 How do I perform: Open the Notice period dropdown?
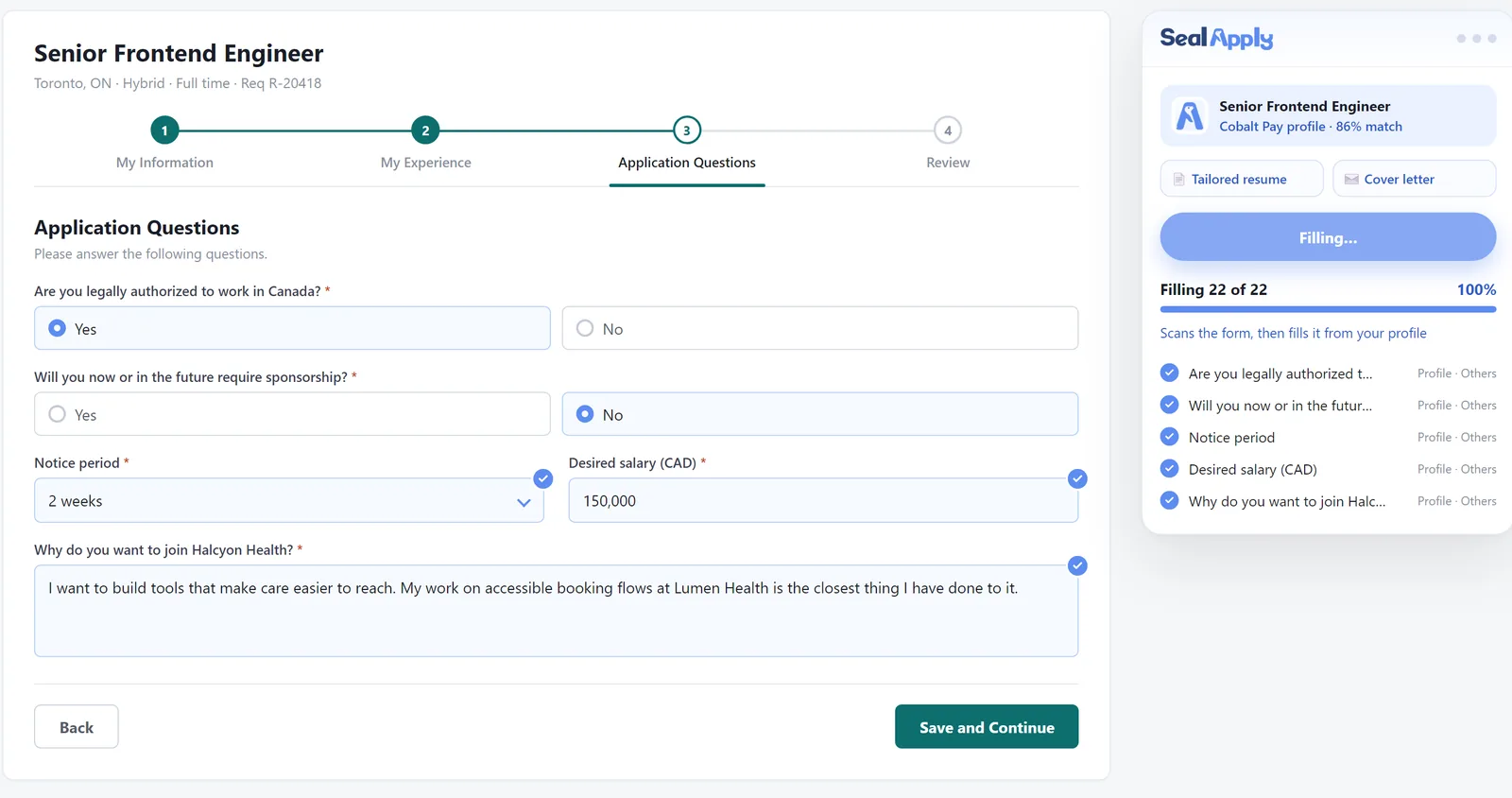click(289, 500)
